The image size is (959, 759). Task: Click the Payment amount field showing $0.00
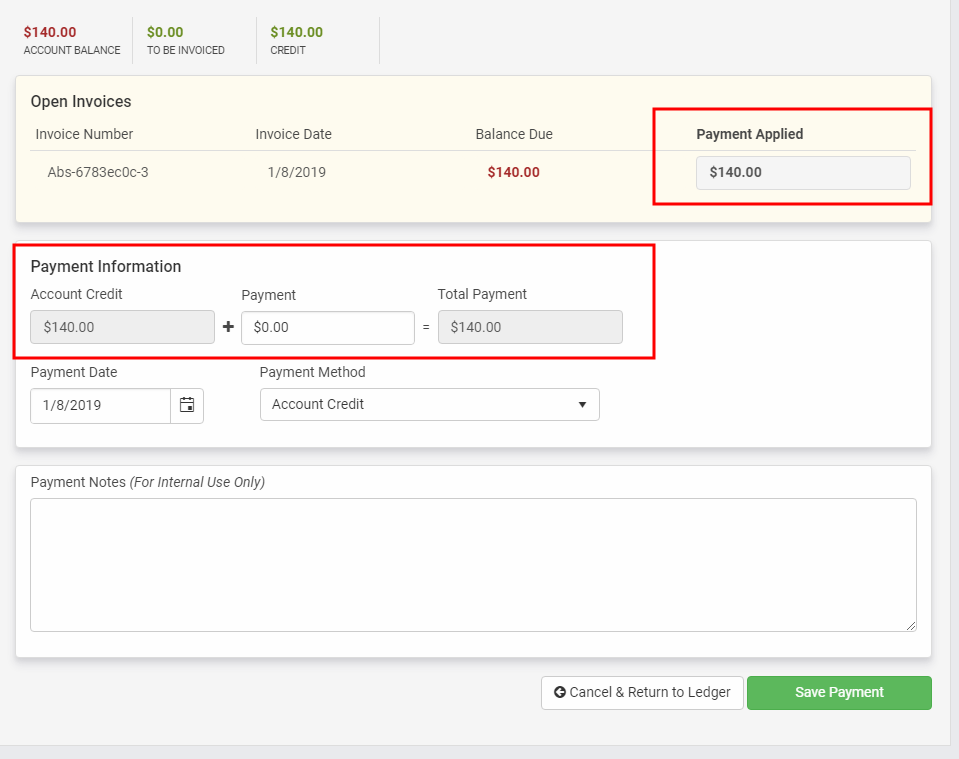click(x=327, y=327)
